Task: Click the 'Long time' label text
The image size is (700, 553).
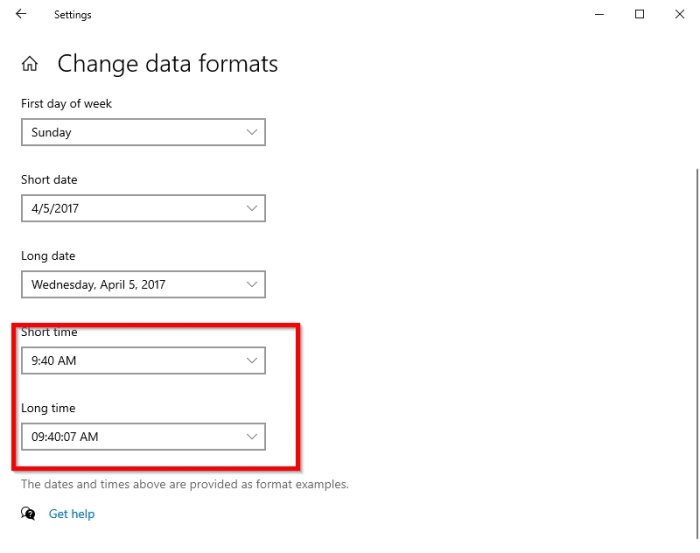Action: (48, 408)
